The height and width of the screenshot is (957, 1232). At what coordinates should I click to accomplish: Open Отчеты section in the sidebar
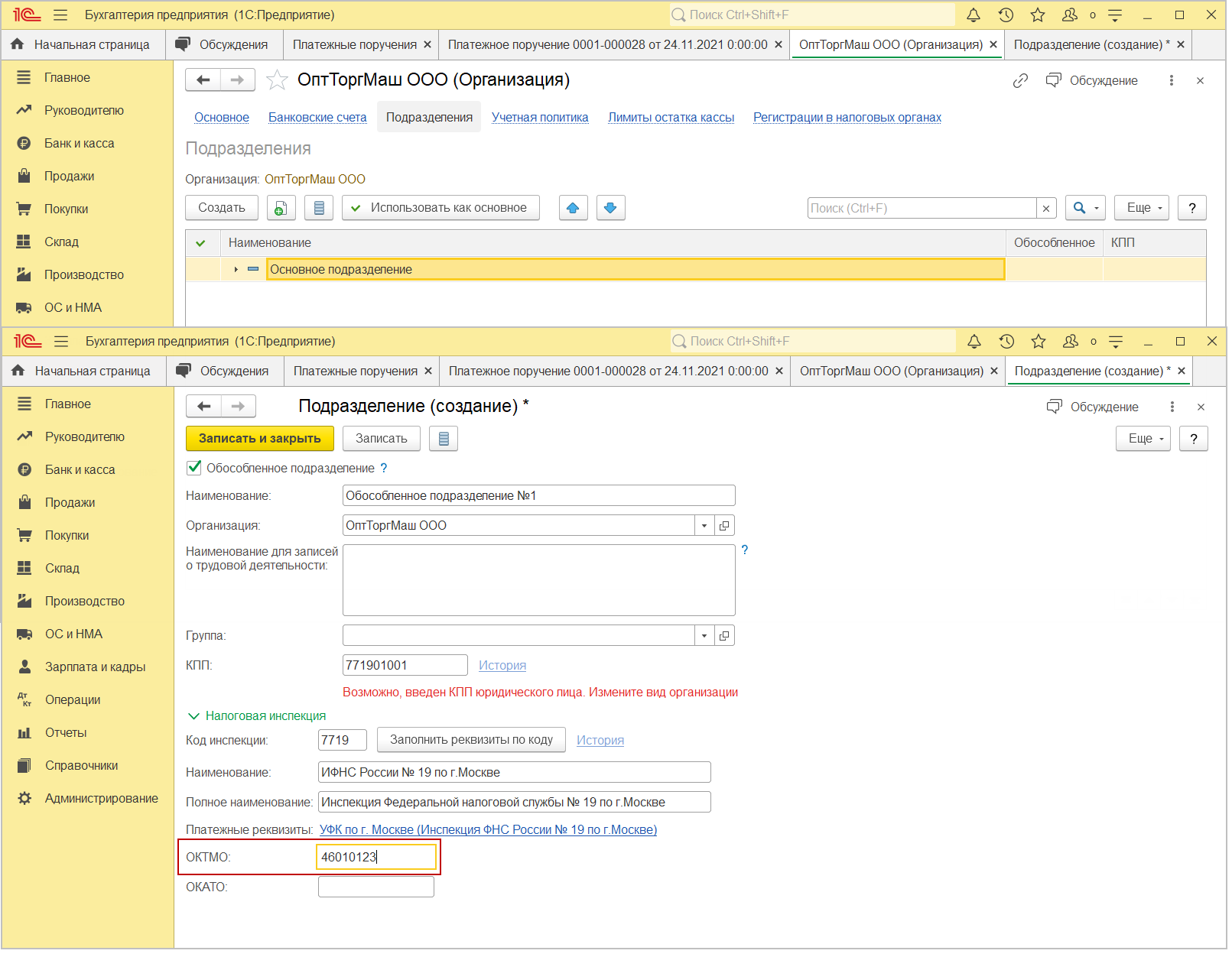[66, 732]
